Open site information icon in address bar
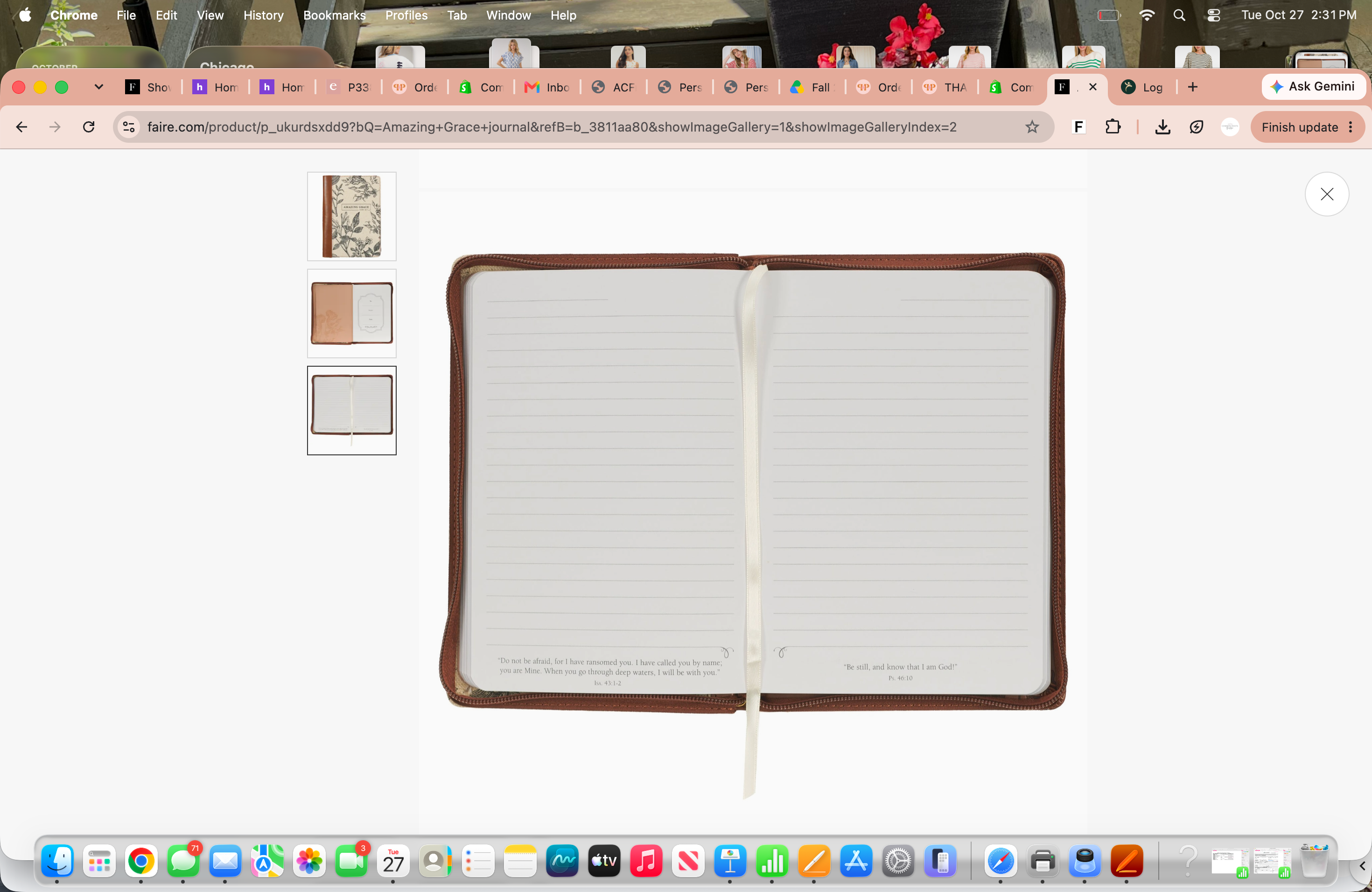 (x=129, y=127)
